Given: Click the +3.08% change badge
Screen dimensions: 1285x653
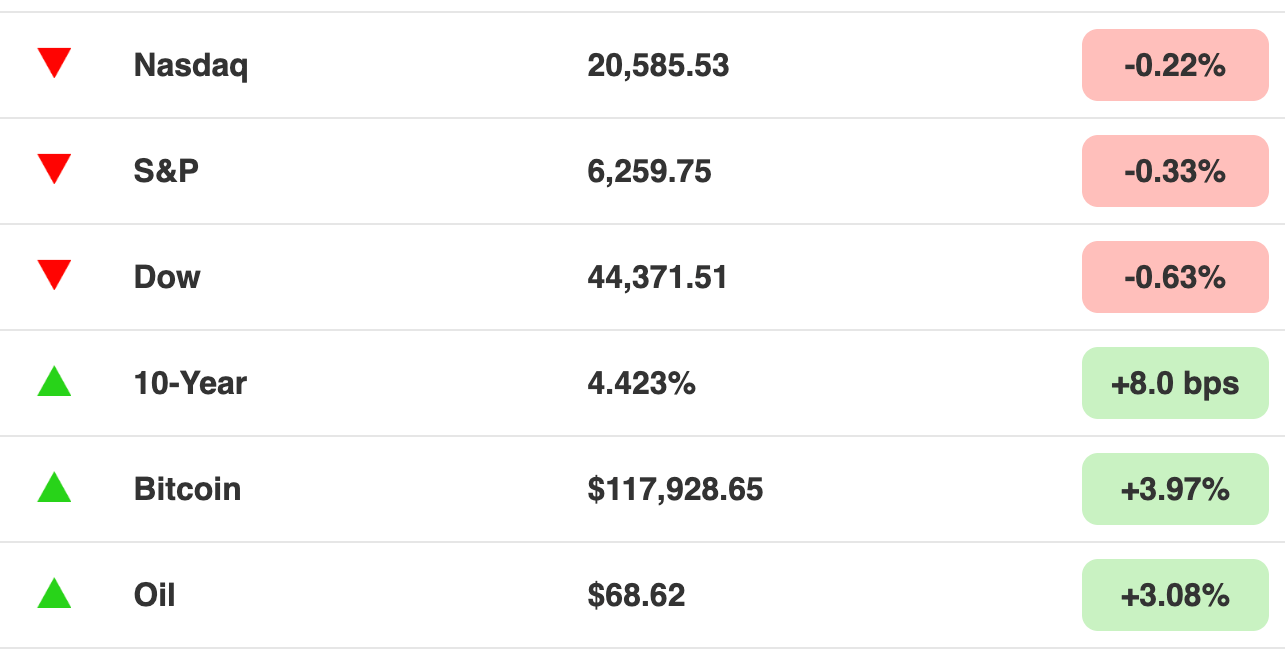Looking at the screenshot, I should [1175, 595].
